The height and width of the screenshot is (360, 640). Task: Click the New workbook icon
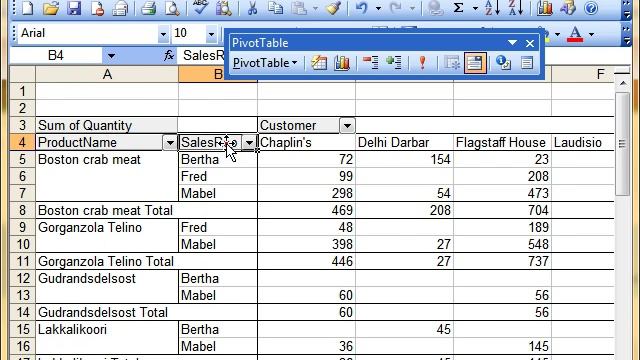pyautogui.click(x=27, y=7)
